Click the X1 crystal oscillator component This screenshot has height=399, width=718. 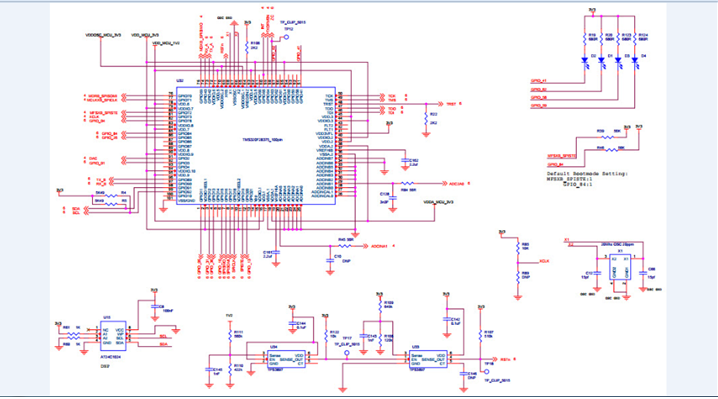pyautogui.click(x=620, y=267)
